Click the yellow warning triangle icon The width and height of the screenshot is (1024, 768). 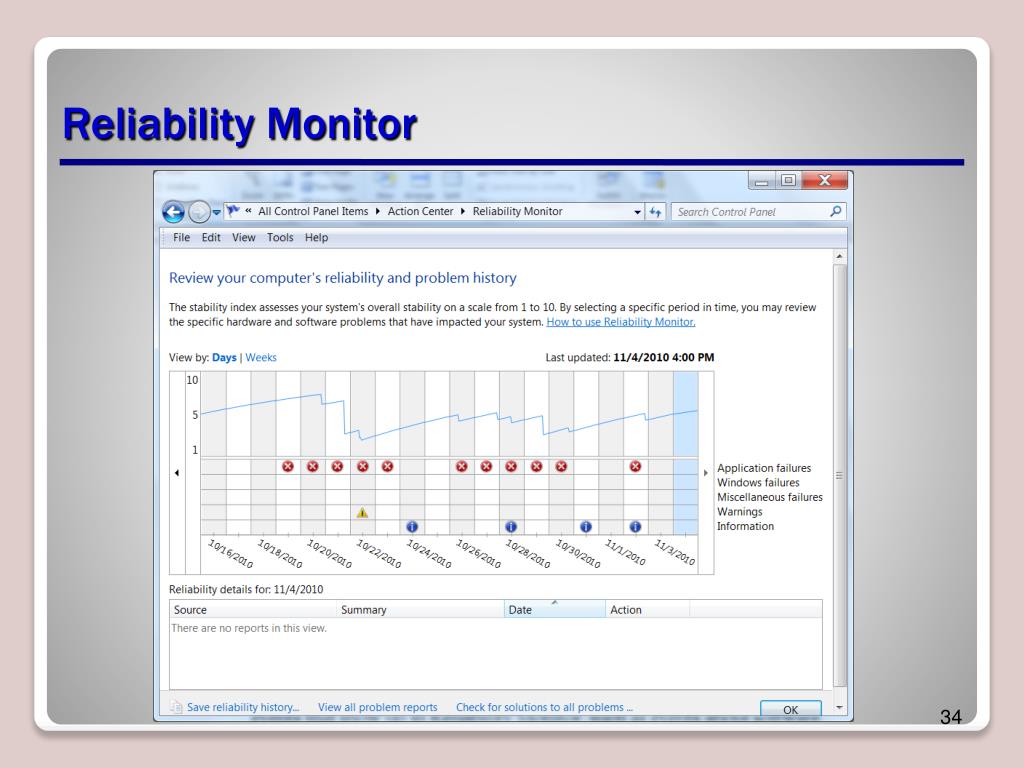362,513
